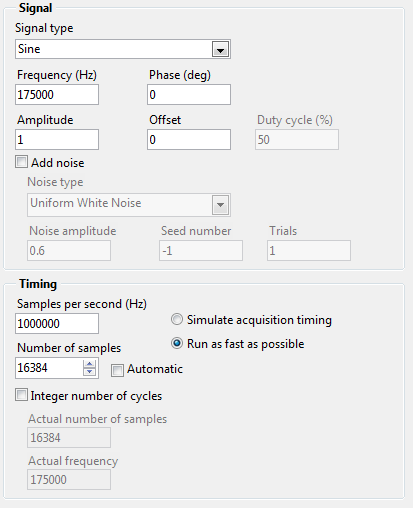Click the Phase (deg) input field
The width and height of the screenshot is (413, 508).
pyautogui.click(x=189, y=95)
